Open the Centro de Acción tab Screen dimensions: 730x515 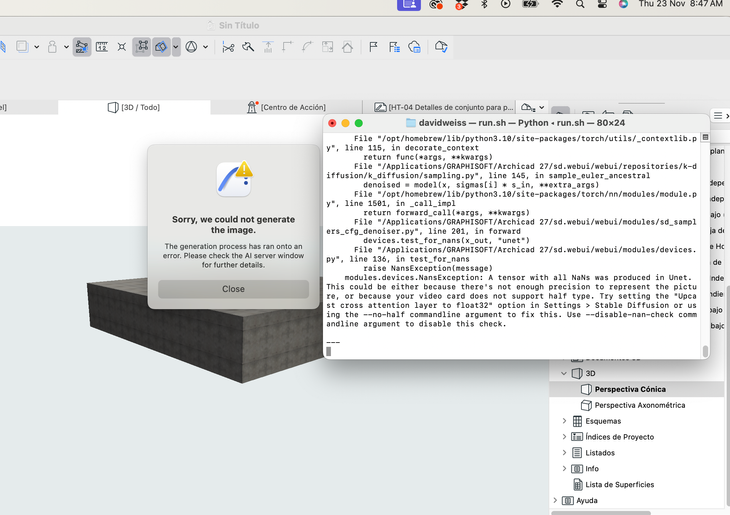click(x=293, y=107)
